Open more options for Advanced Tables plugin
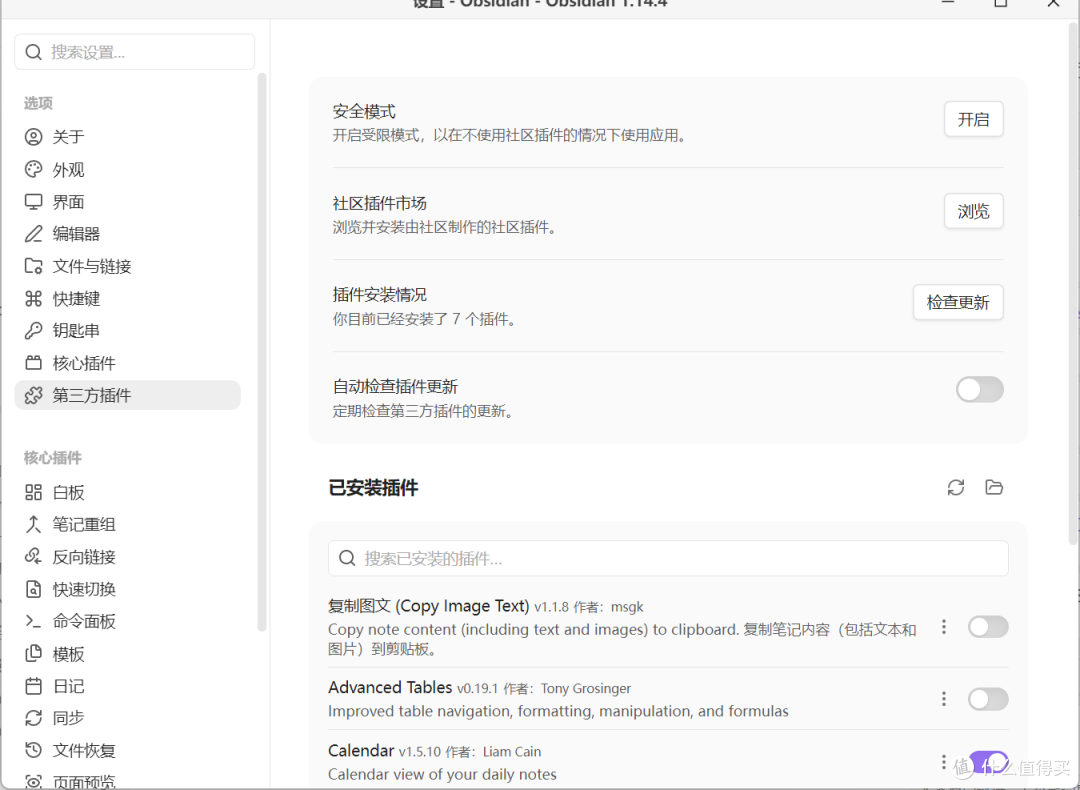 944,699
